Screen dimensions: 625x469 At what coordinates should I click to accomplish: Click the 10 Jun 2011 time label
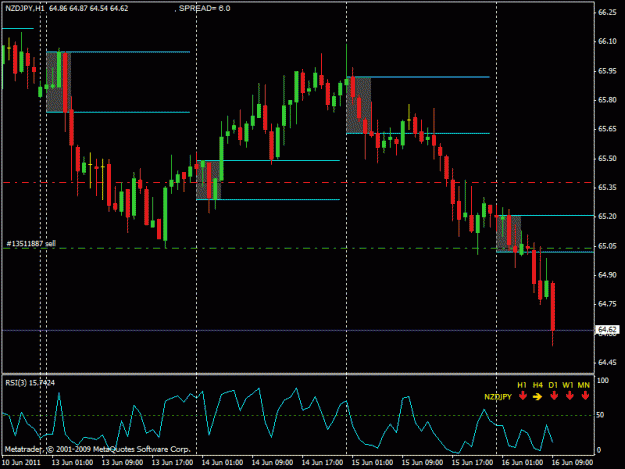click(22, 462)
